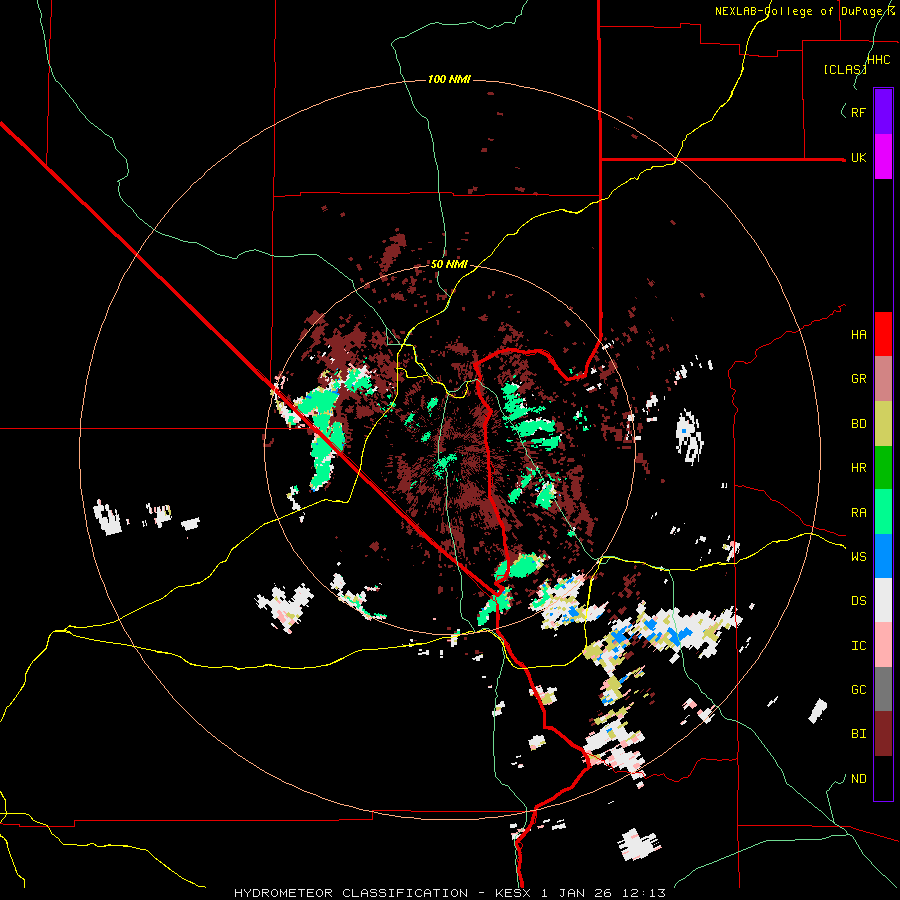Click the ND legend label
Screen dimensions: 900x900
(858, 779)
